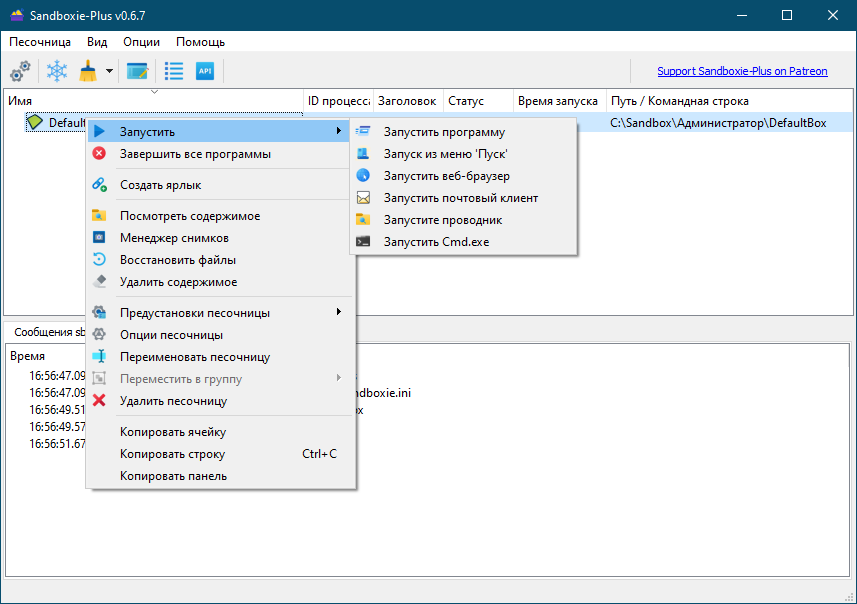857x604 pixels.
Task: Open the Помощь menu
Action: tap(200, 42)
